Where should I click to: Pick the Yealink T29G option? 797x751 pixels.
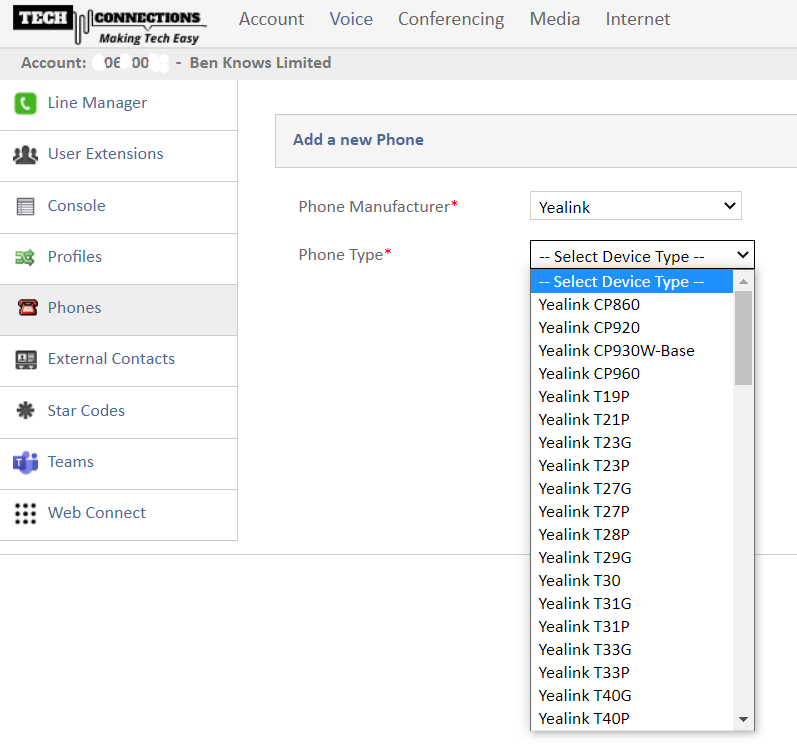631,557
